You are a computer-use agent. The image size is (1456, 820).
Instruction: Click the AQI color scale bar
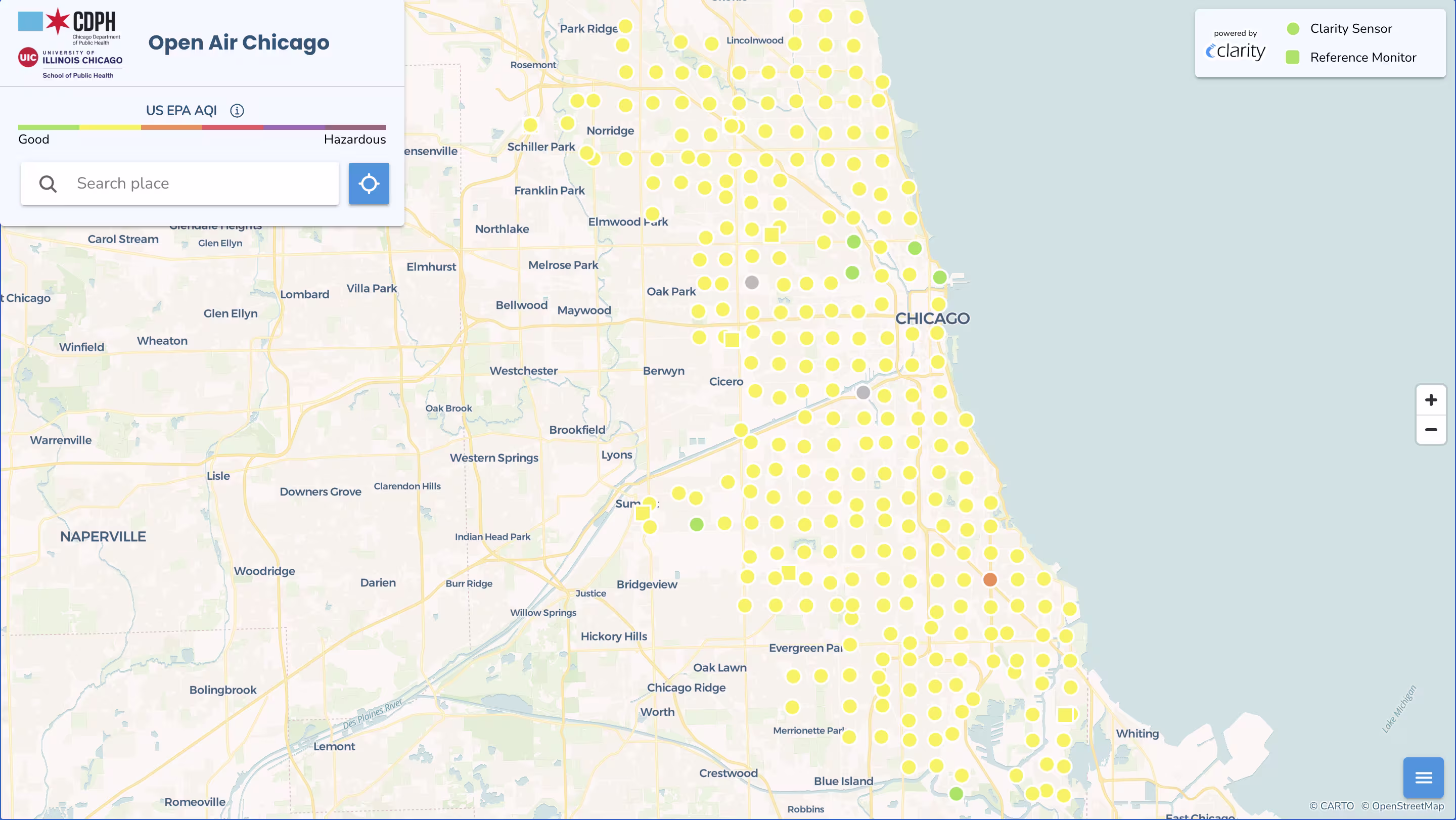click(202, 127)
